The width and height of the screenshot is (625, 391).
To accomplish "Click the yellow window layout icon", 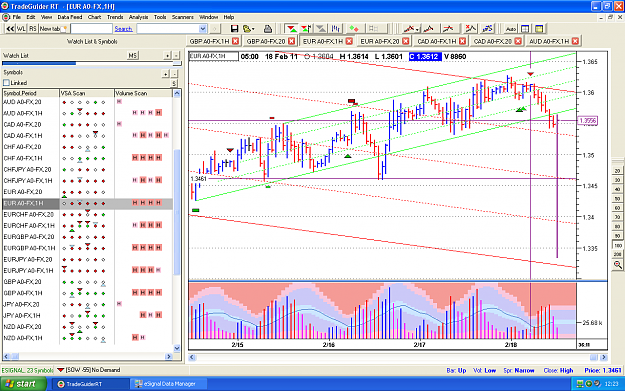I will [x=539, y=29].
